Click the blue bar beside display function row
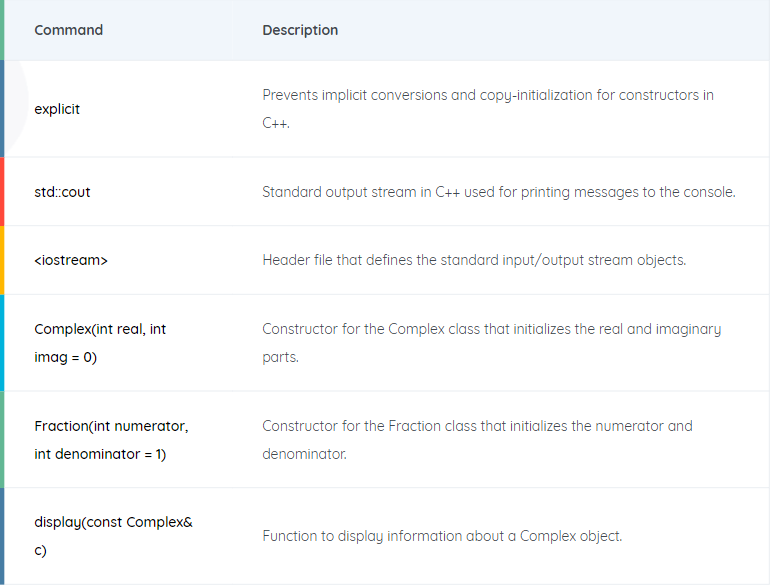Screen dimensions: 770x585 pos(2,536)
